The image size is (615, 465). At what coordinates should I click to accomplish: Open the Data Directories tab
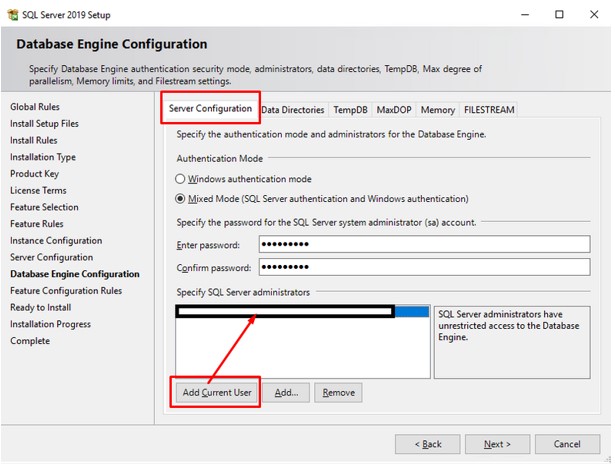click(x=293, y=110)
